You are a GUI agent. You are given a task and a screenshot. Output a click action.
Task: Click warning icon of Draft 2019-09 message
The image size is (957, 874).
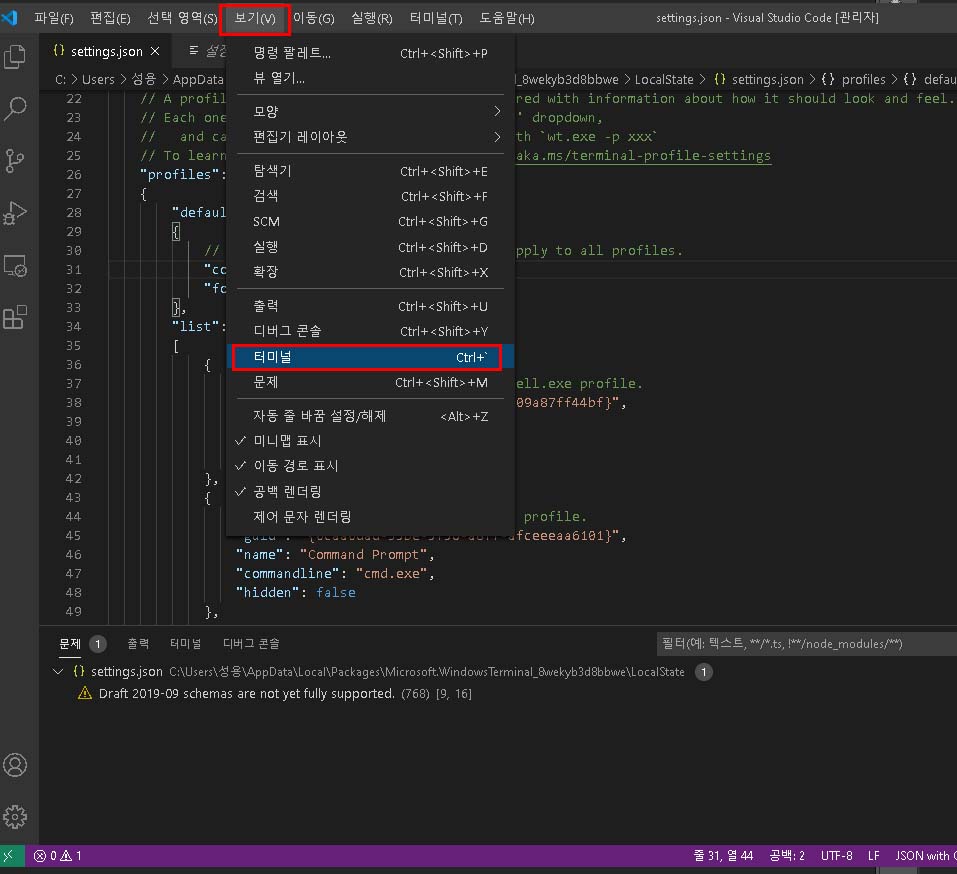tap(85, 693)
